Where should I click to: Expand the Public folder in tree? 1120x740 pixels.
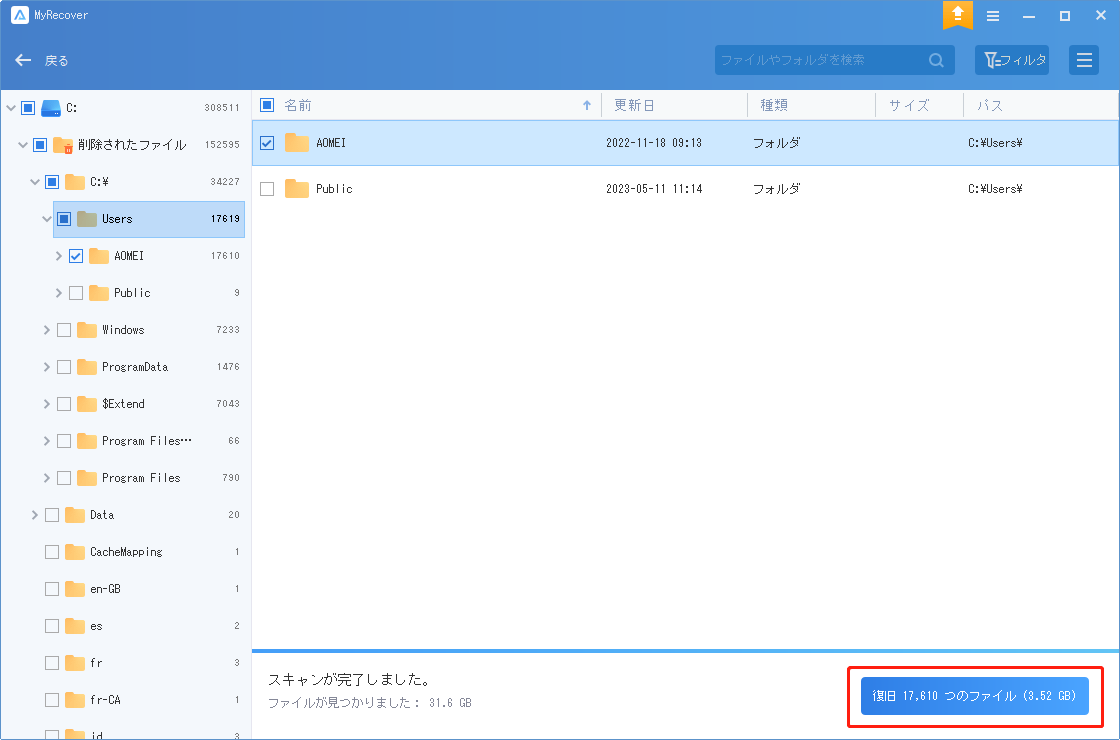[x=59, y=293]
